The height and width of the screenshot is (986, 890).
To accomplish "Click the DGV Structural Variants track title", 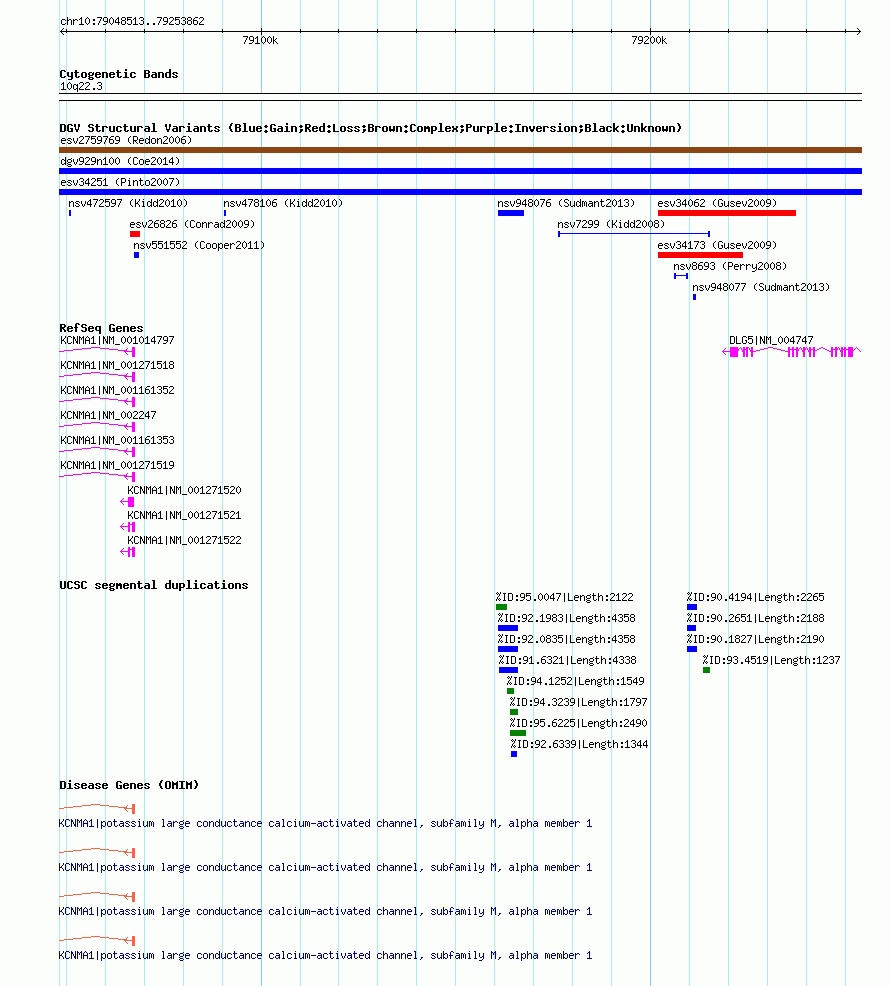I will [x=370, y=128].
